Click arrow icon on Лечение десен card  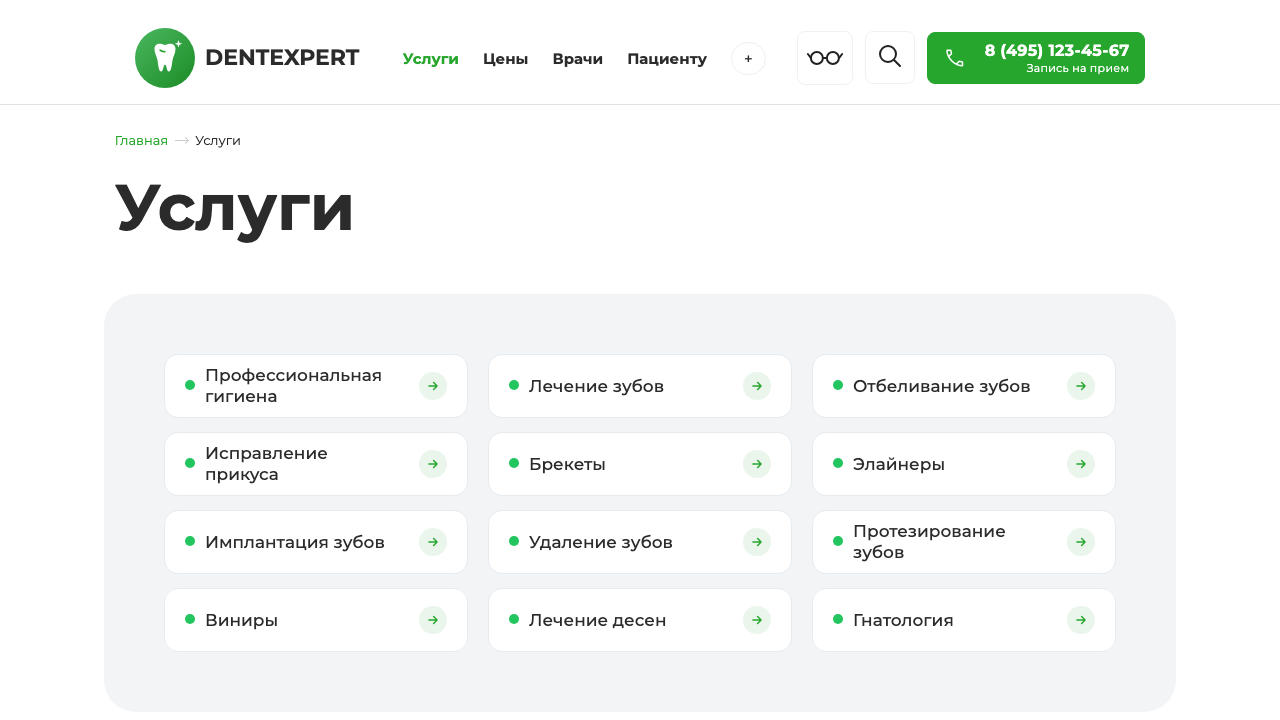(757, 620)
